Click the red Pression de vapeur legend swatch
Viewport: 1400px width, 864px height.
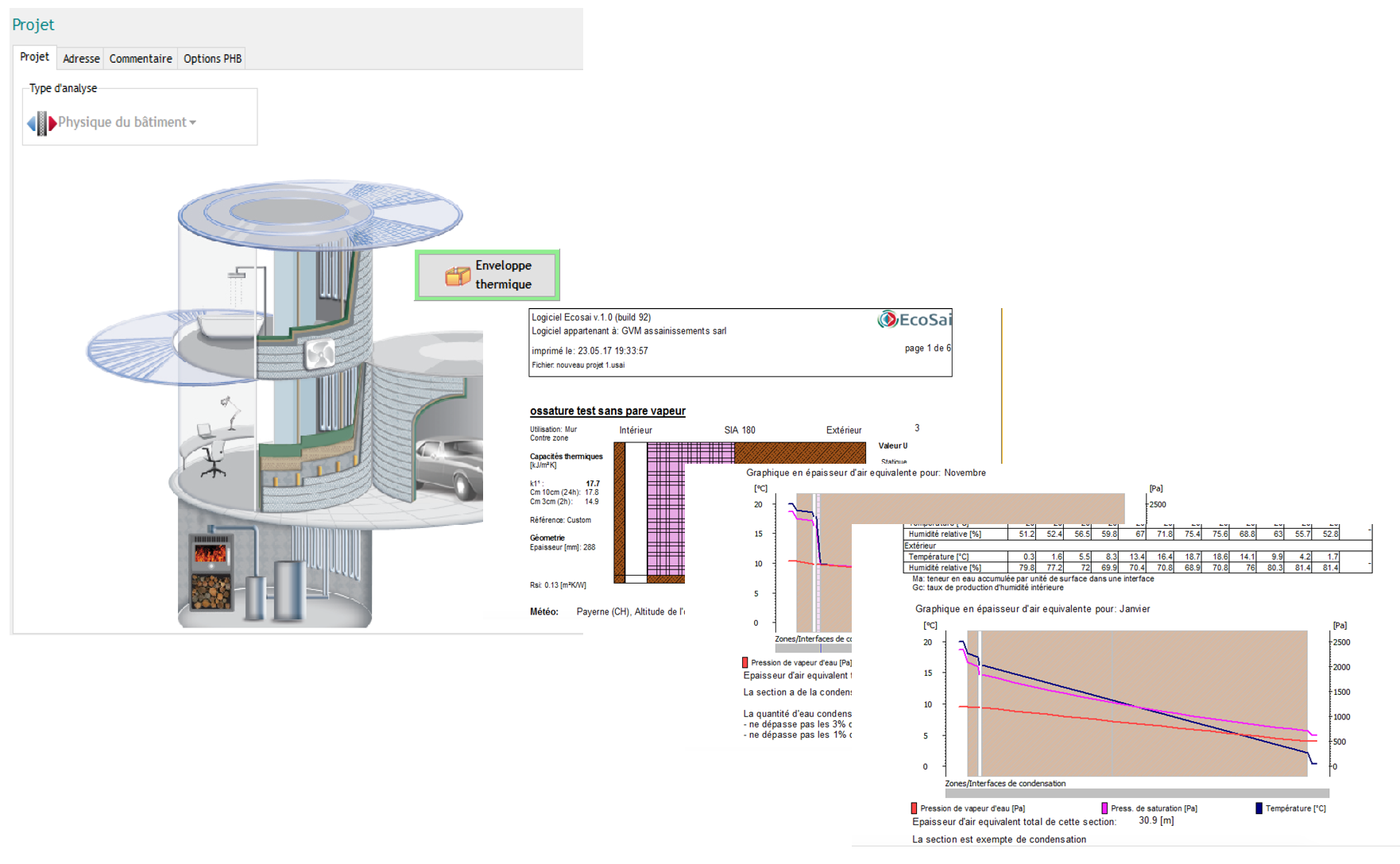[x=914, y=808]
